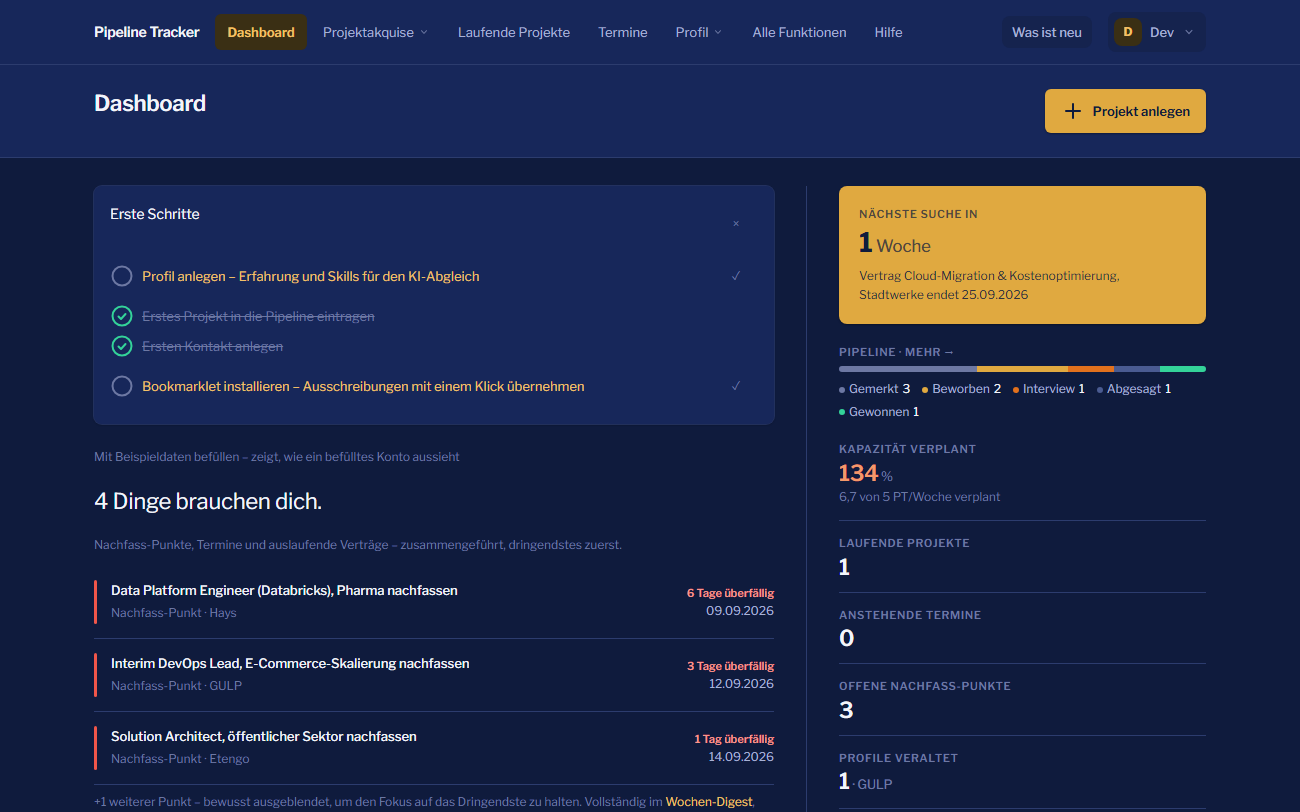1300x812 pixels.
Task: Open Bookmarklet installieren step link
Action: click(363, 386)
